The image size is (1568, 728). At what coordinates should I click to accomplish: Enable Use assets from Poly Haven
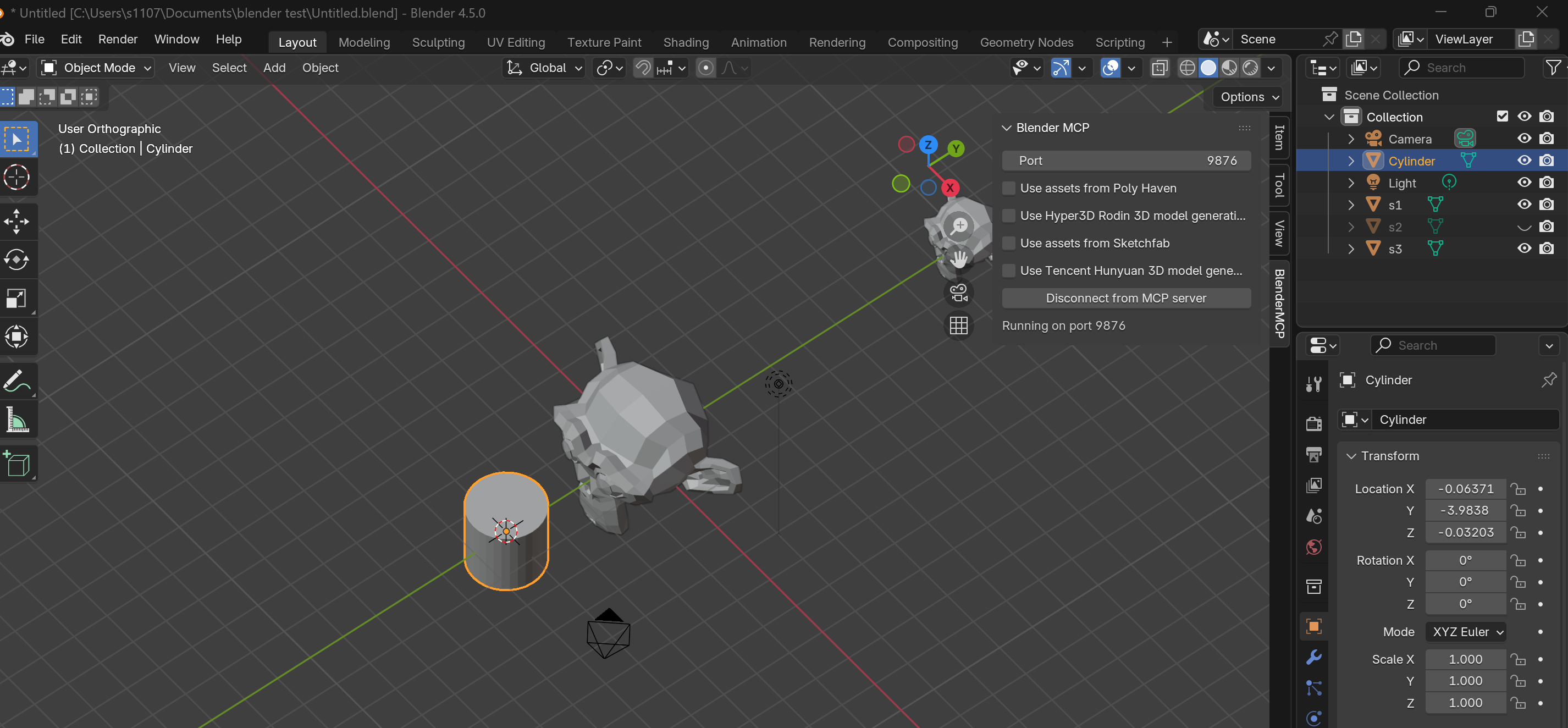[1009, 188]
